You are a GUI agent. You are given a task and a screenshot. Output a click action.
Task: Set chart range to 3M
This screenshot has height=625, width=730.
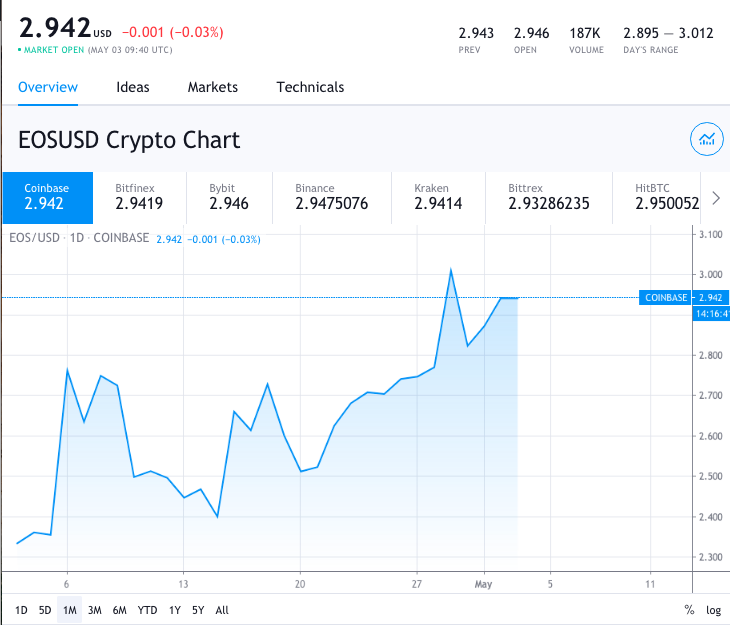tap(95, 610)
